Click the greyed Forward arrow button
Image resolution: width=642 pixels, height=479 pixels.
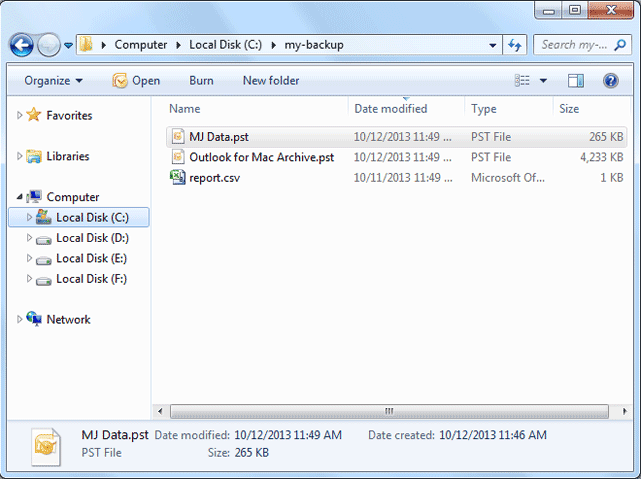49,45
